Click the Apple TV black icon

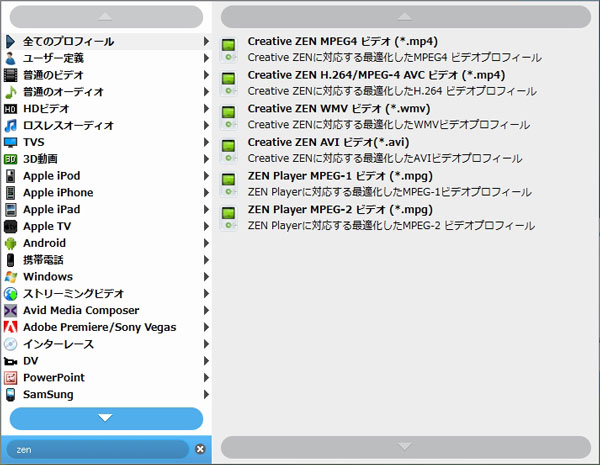click(11, 226)
